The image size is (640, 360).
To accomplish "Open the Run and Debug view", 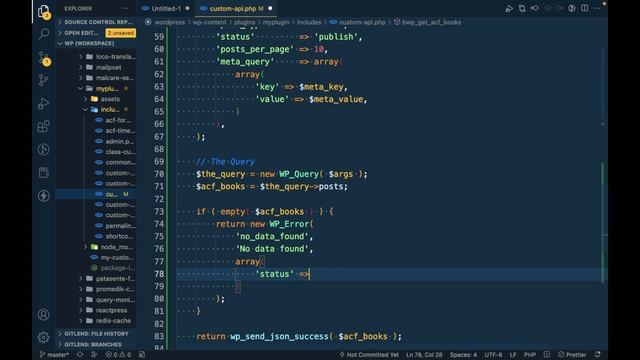I will click(x=43, y=103).
